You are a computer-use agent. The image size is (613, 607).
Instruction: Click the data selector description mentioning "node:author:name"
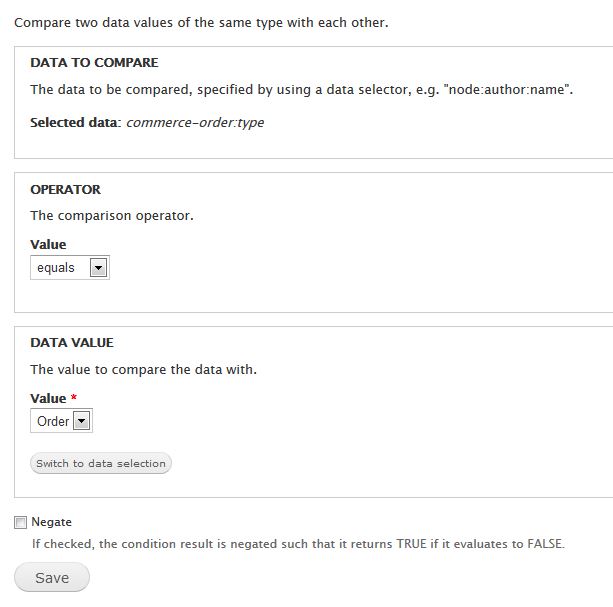pos(301,89)
